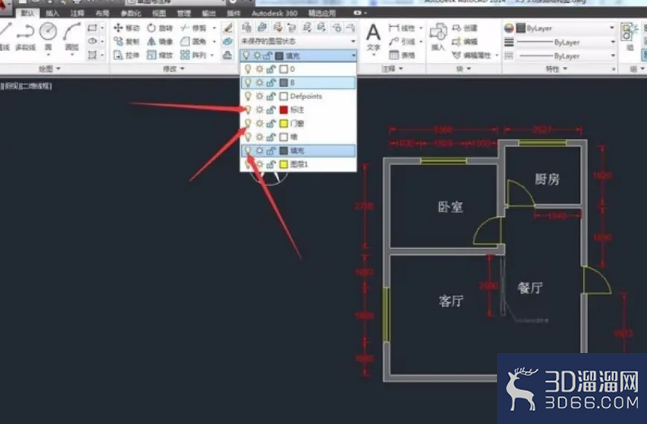This screenshot has width=647, height=424.
Task: Open the Layer Properties manager icon
Action: (246, 28)
